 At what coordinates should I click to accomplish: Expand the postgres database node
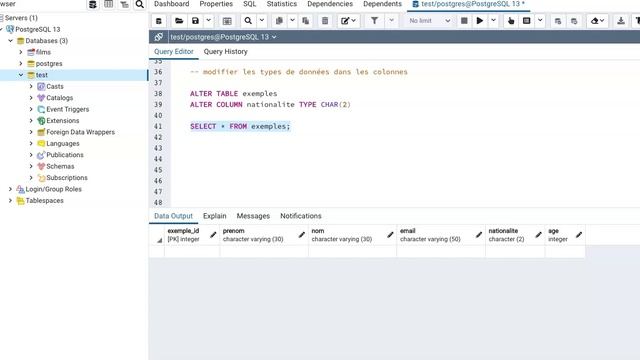point(21,64)
